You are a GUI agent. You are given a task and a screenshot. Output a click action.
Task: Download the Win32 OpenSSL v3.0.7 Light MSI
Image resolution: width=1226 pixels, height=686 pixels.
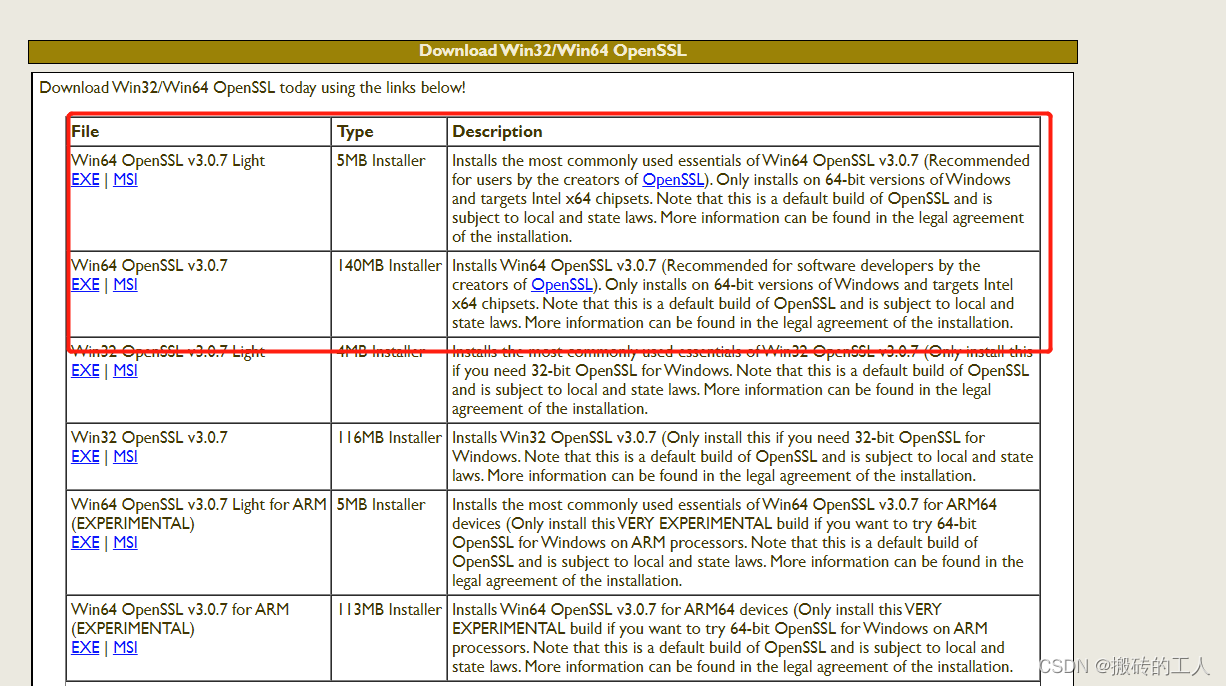tap(125, 371)
